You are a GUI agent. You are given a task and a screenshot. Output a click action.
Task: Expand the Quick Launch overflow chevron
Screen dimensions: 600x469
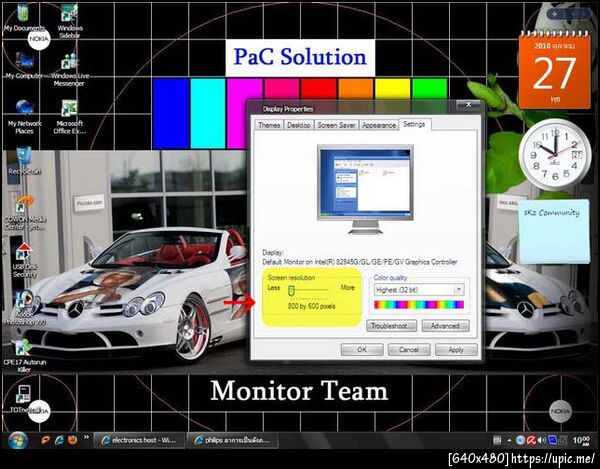(x=86, y=437)
